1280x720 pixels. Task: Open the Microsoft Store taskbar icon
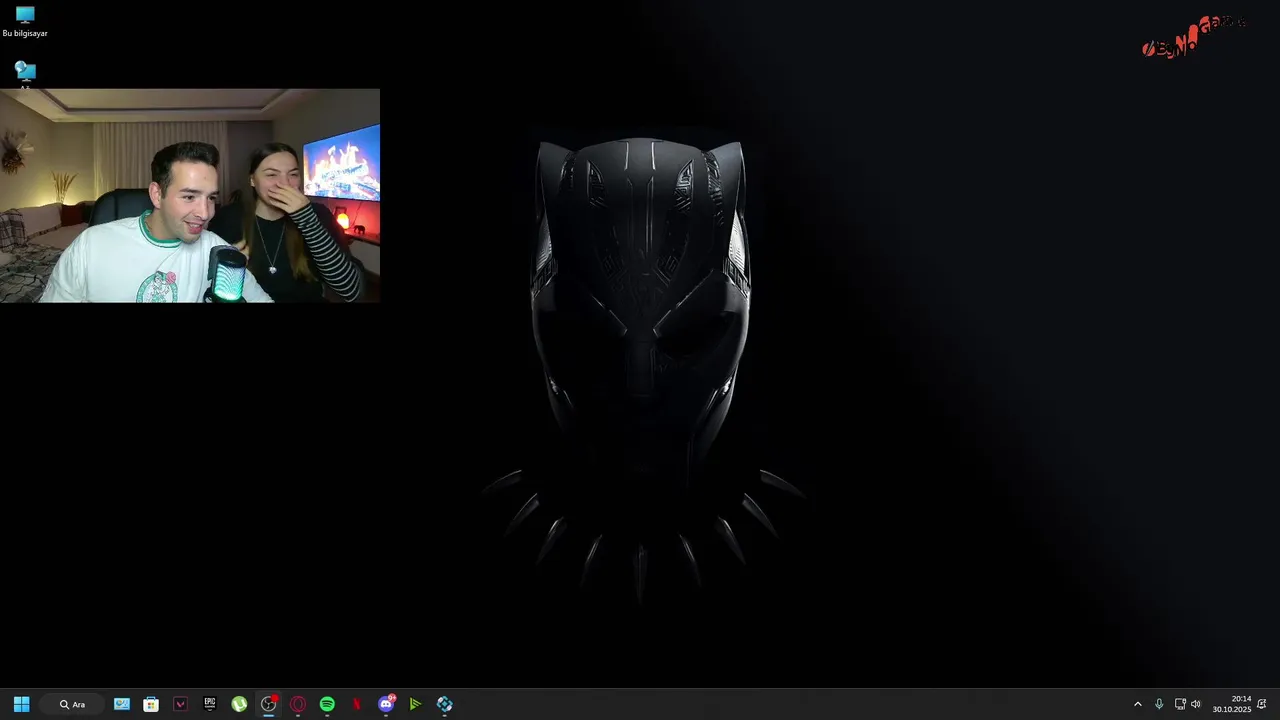coord(151,704)
